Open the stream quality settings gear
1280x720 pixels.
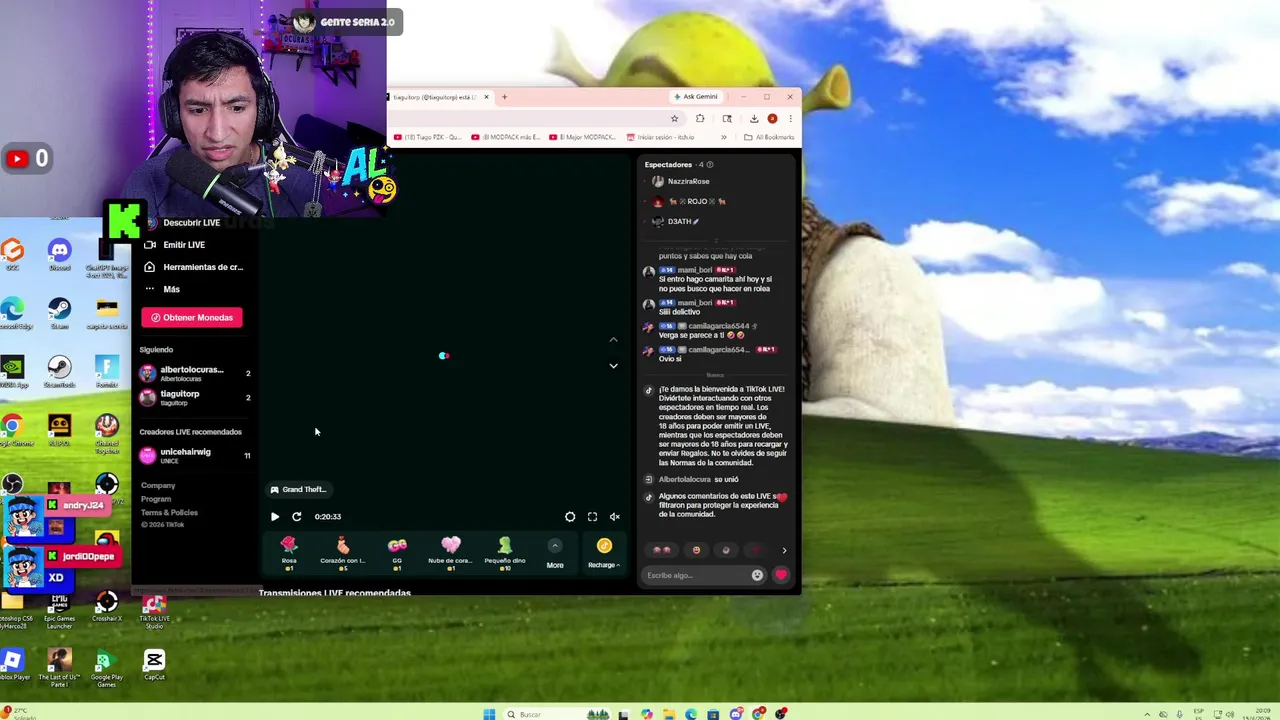570,517
